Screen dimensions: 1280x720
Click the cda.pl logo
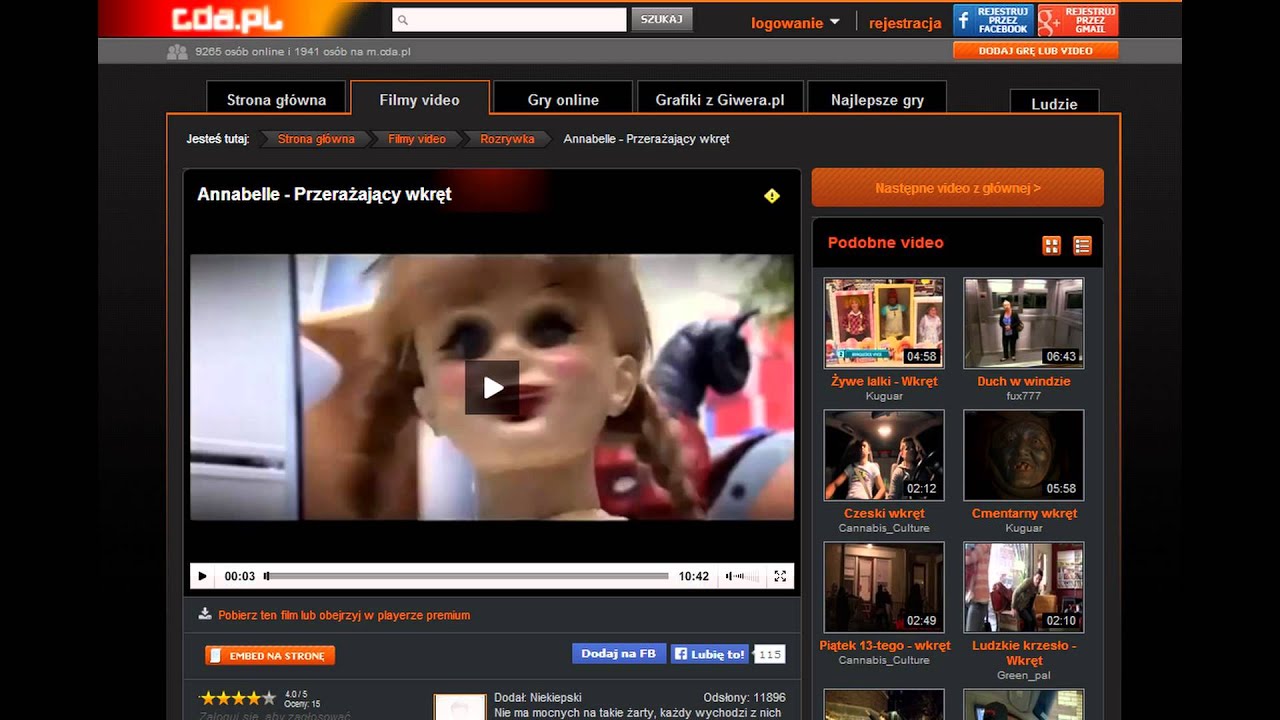click(x=227, y=19)
